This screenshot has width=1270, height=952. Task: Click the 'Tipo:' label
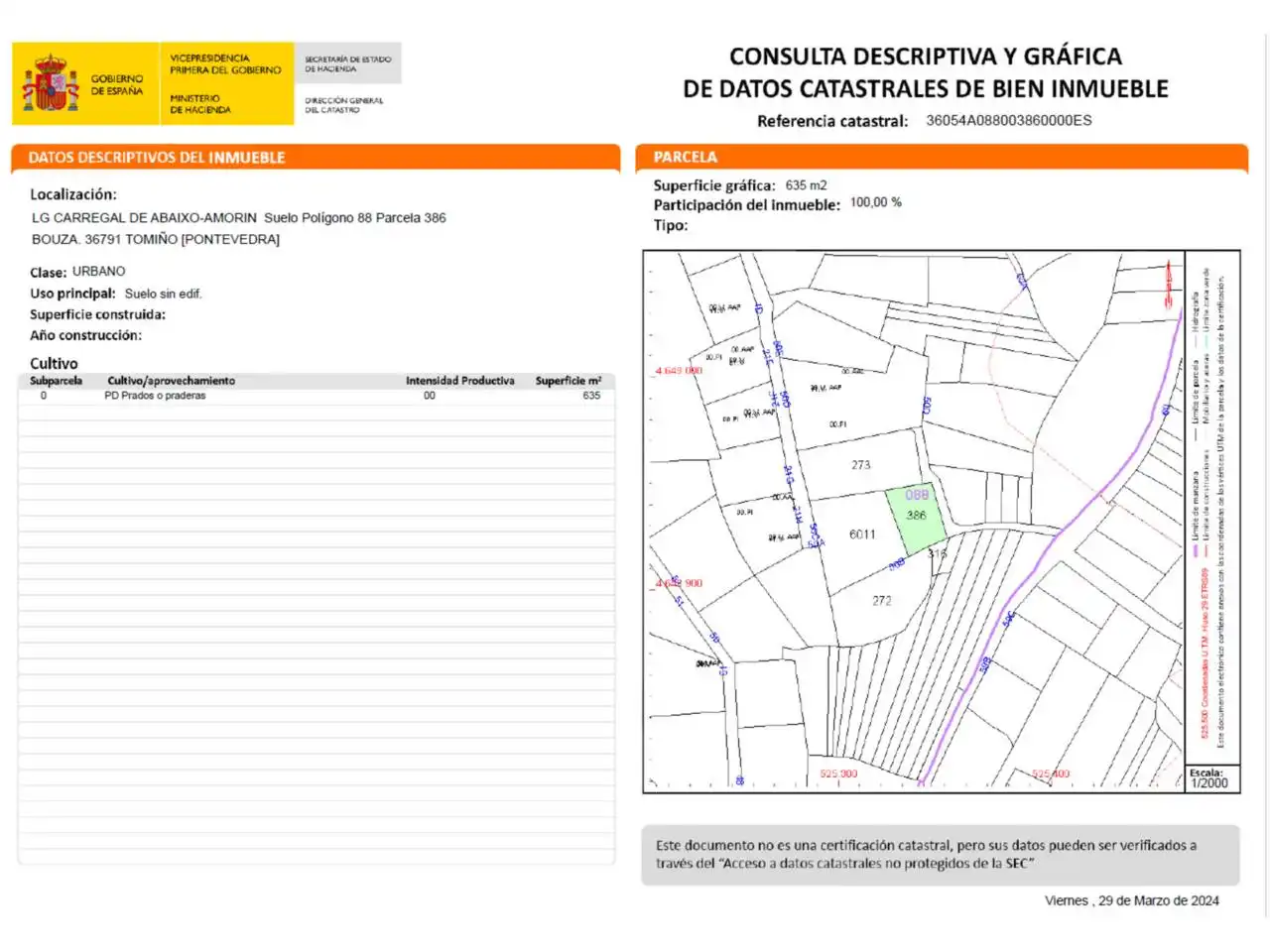coord(671,225)
